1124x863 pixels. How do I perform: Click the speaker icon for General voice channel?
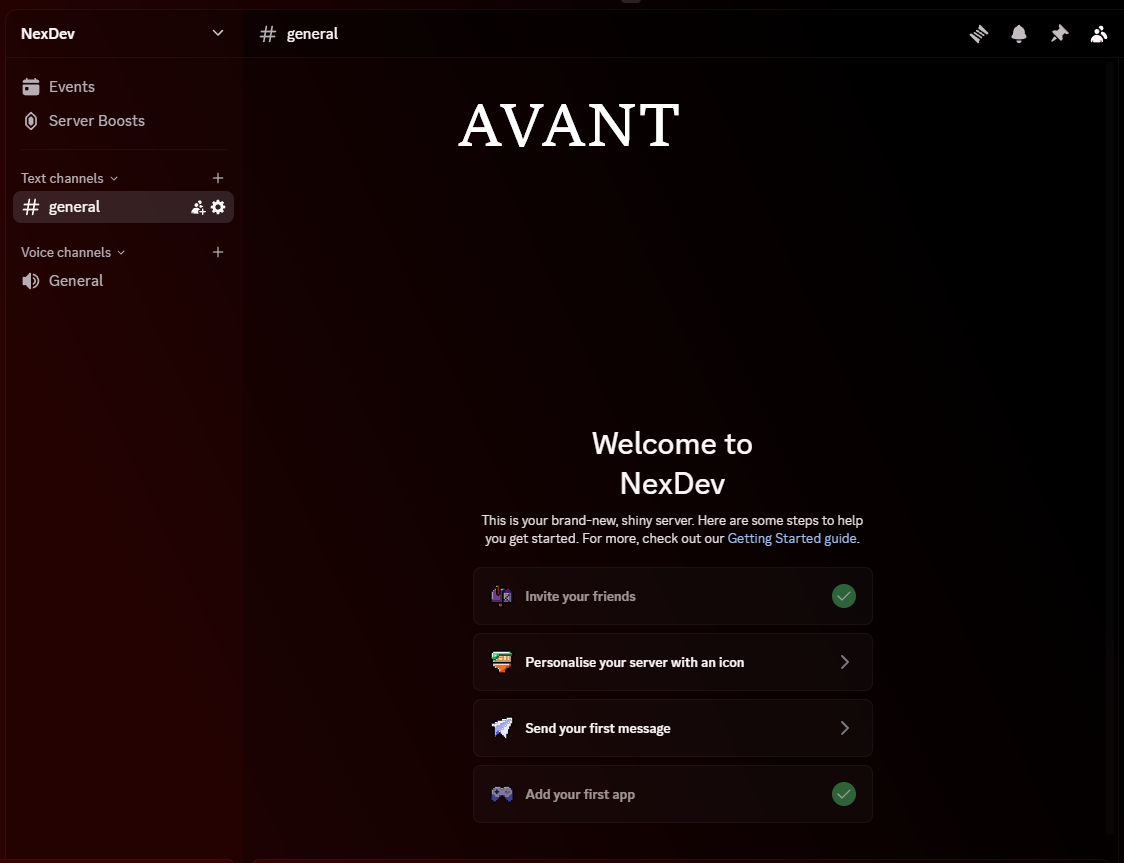[31, 281]
